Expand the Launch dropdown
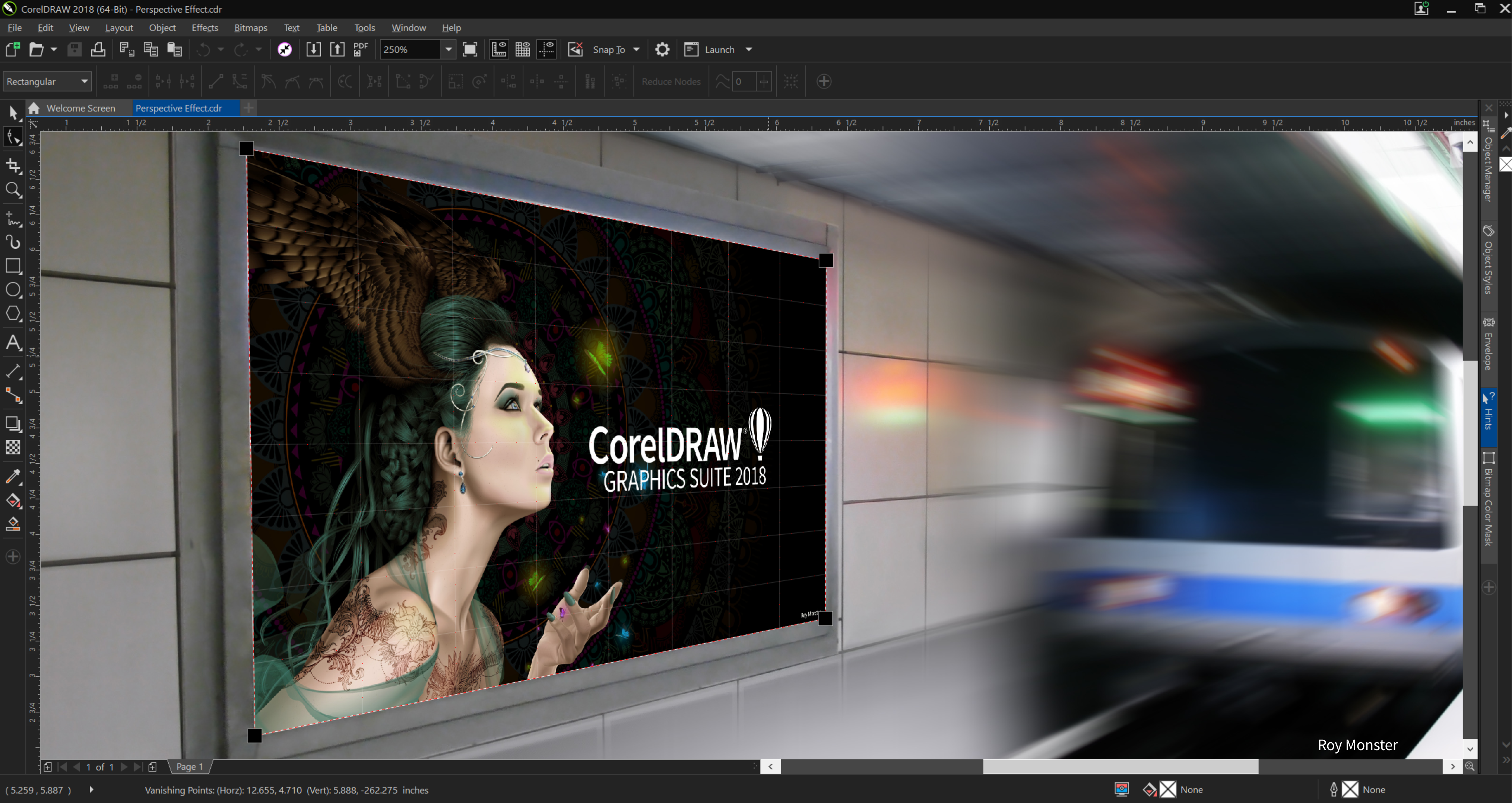The width and height of the screenshot is (1512, 803). tap(749, 49)
